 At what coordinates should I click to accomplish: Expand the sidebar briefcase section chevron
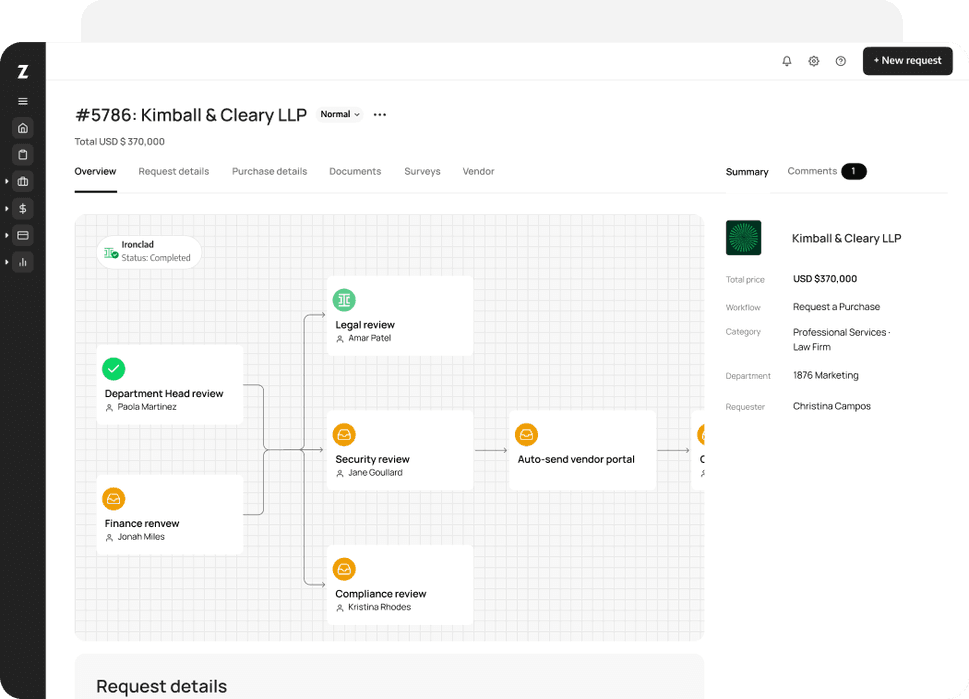[x=9, y=182]
